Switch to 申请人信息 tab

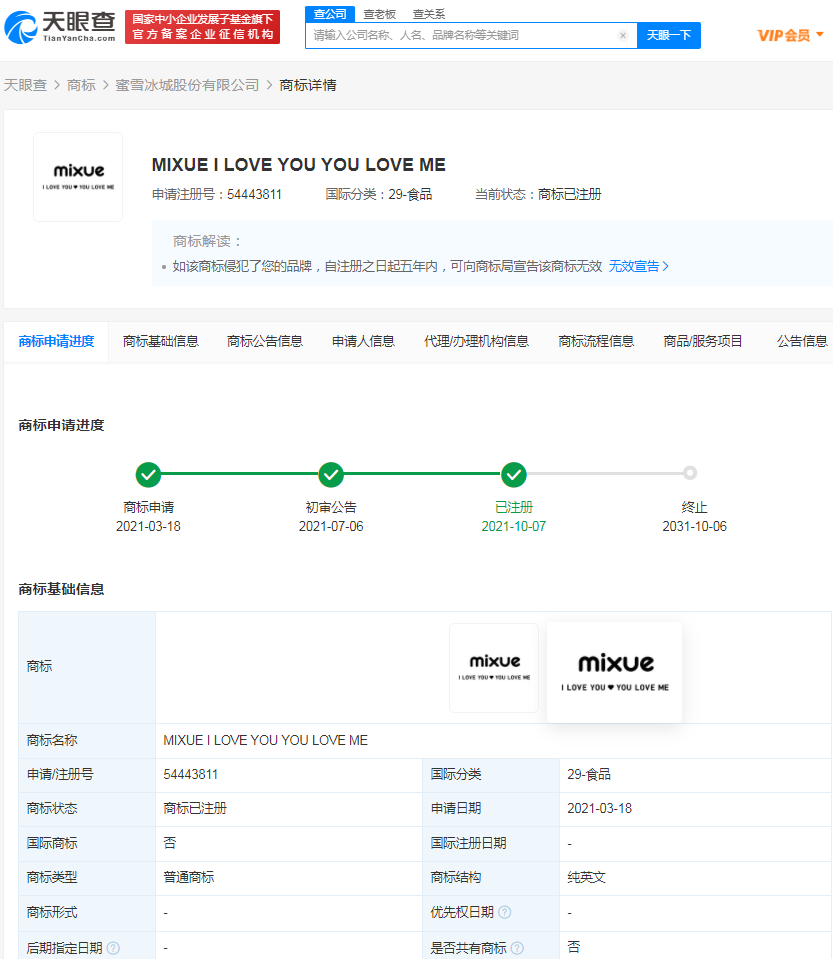pos(363,341)
